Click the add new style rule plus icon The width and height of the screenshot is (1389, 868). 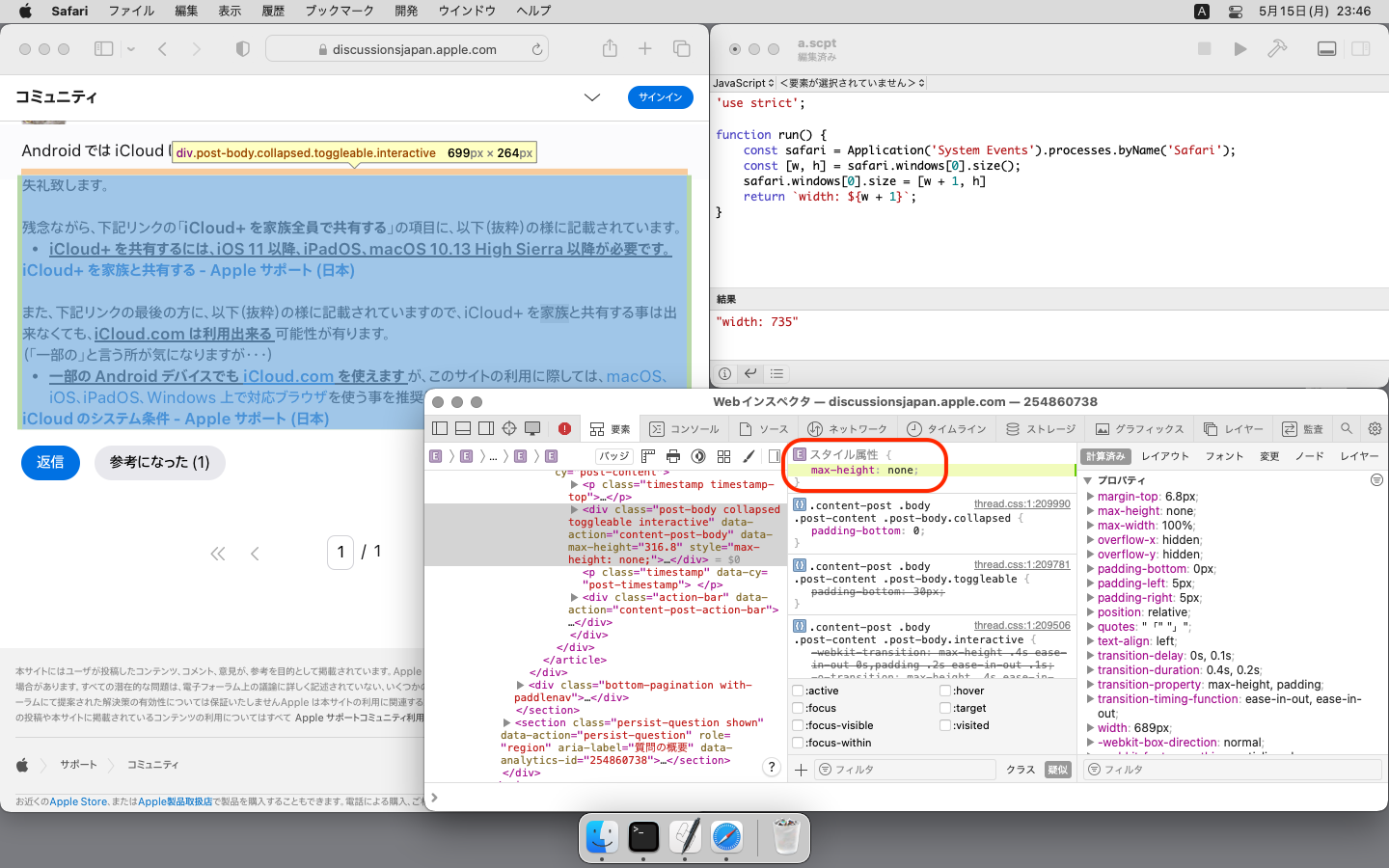coord(801,770)
